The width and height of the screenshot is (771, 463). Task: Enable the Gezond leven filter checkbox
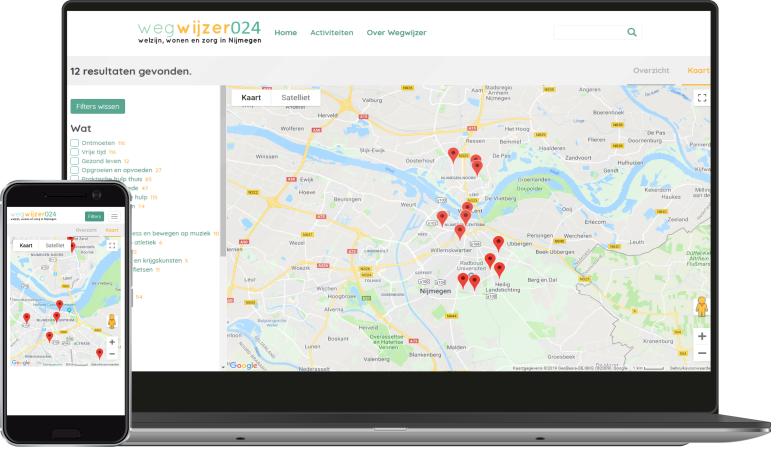pyautogui.click(x=75, y=161)
